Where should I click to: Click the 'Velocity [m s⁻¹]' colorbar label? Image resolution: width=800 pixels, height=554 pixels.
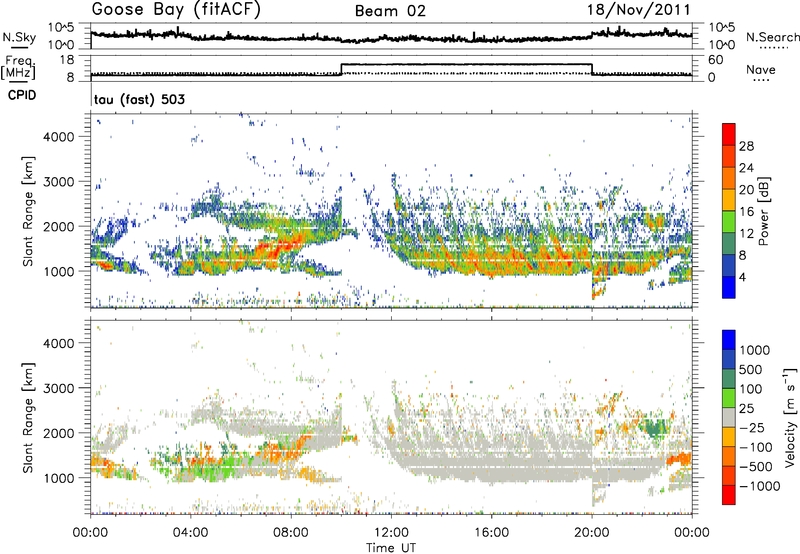[x=790, y=417]
